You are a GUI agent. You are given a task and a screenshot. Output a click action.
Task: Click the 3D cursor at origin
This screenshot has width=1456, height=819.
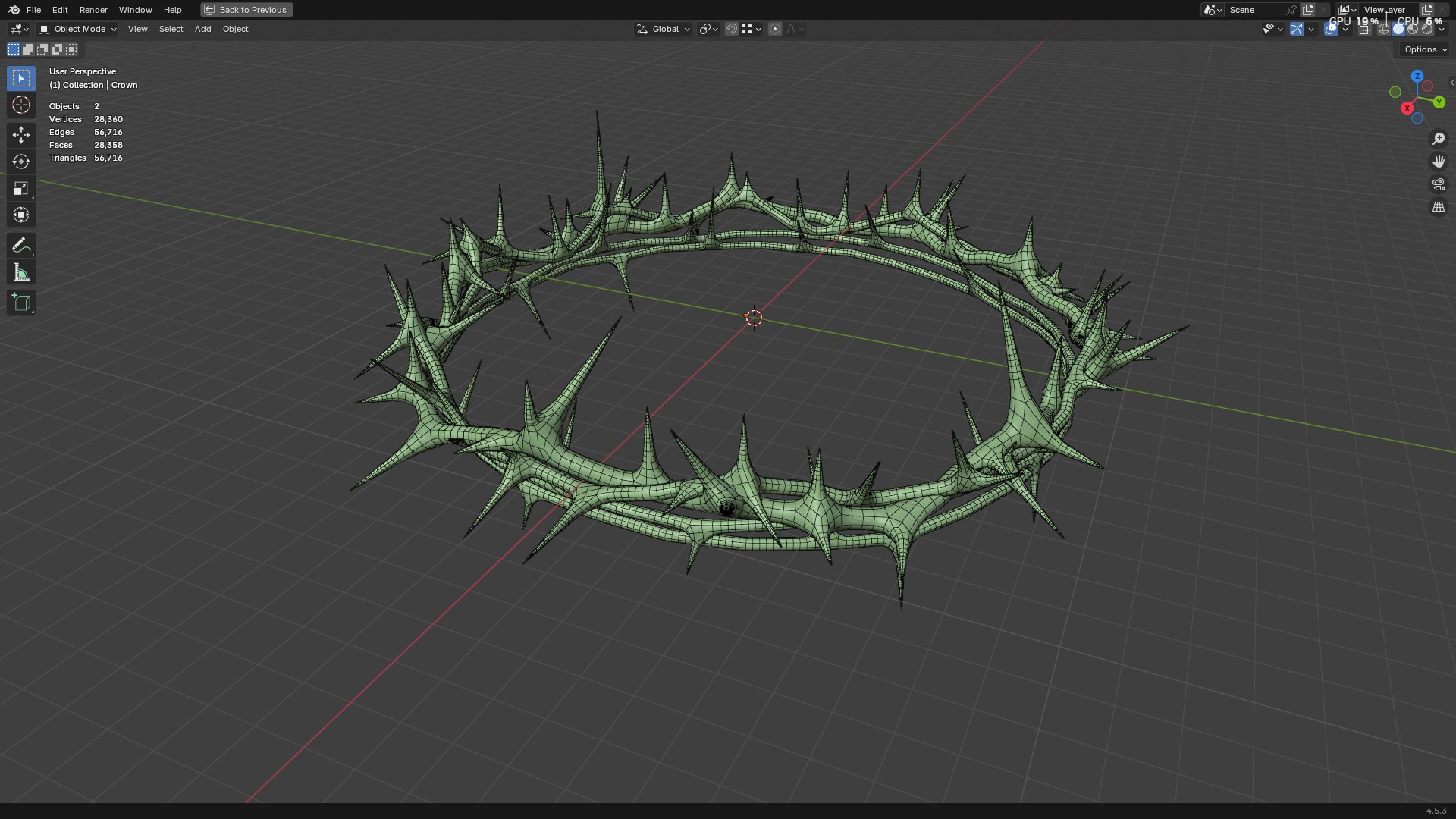point(754,318)
